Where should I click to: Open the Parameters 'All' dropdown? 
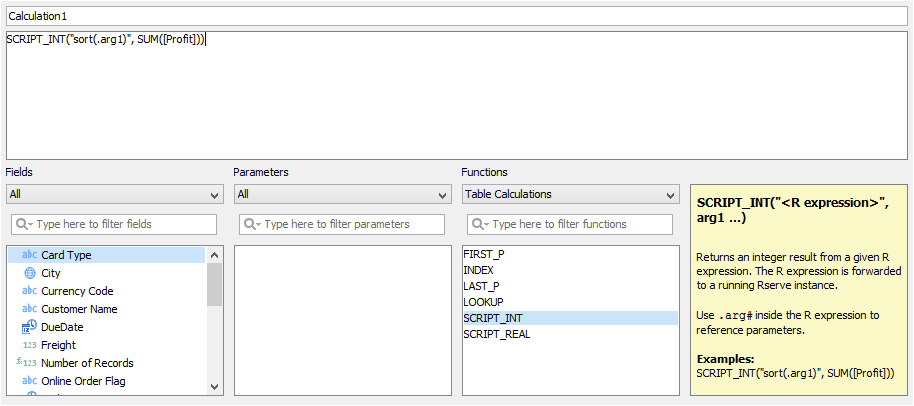point(342,194)
